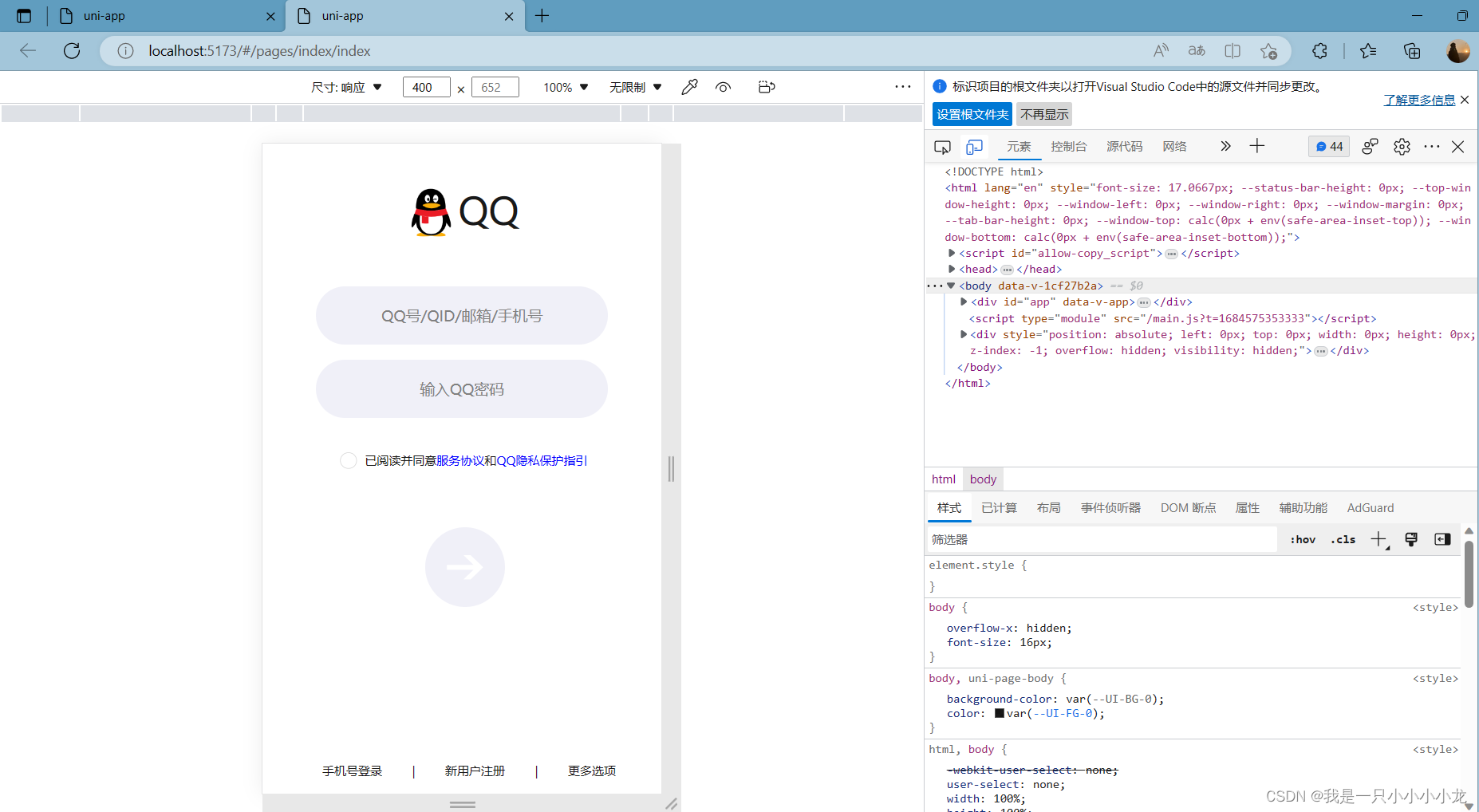The image size is (1479, 812).
Task: Click the black color swatch for --UI-FG-0
Action: tap(1000, 713)
